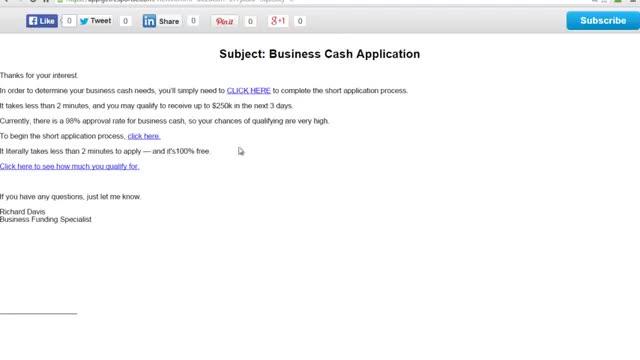
Task: Click the 'Business Funding Specialist' title
Action: [46, 219]
